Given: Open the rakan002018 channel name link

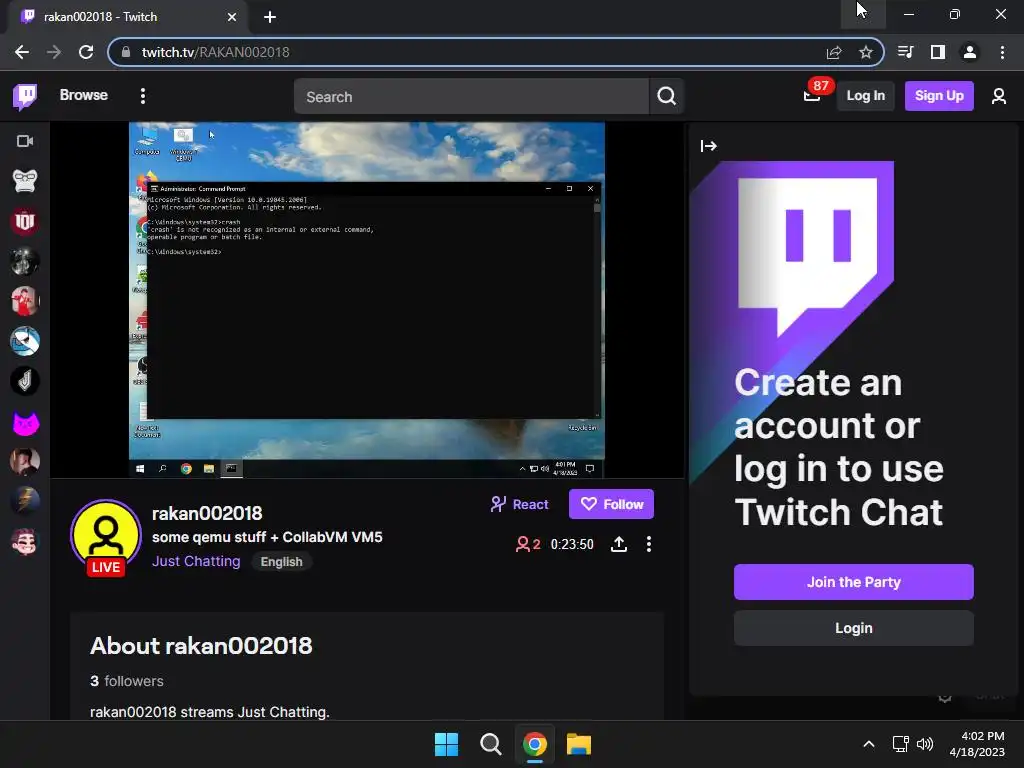Looking at the screenshot, I should point(206,513).
